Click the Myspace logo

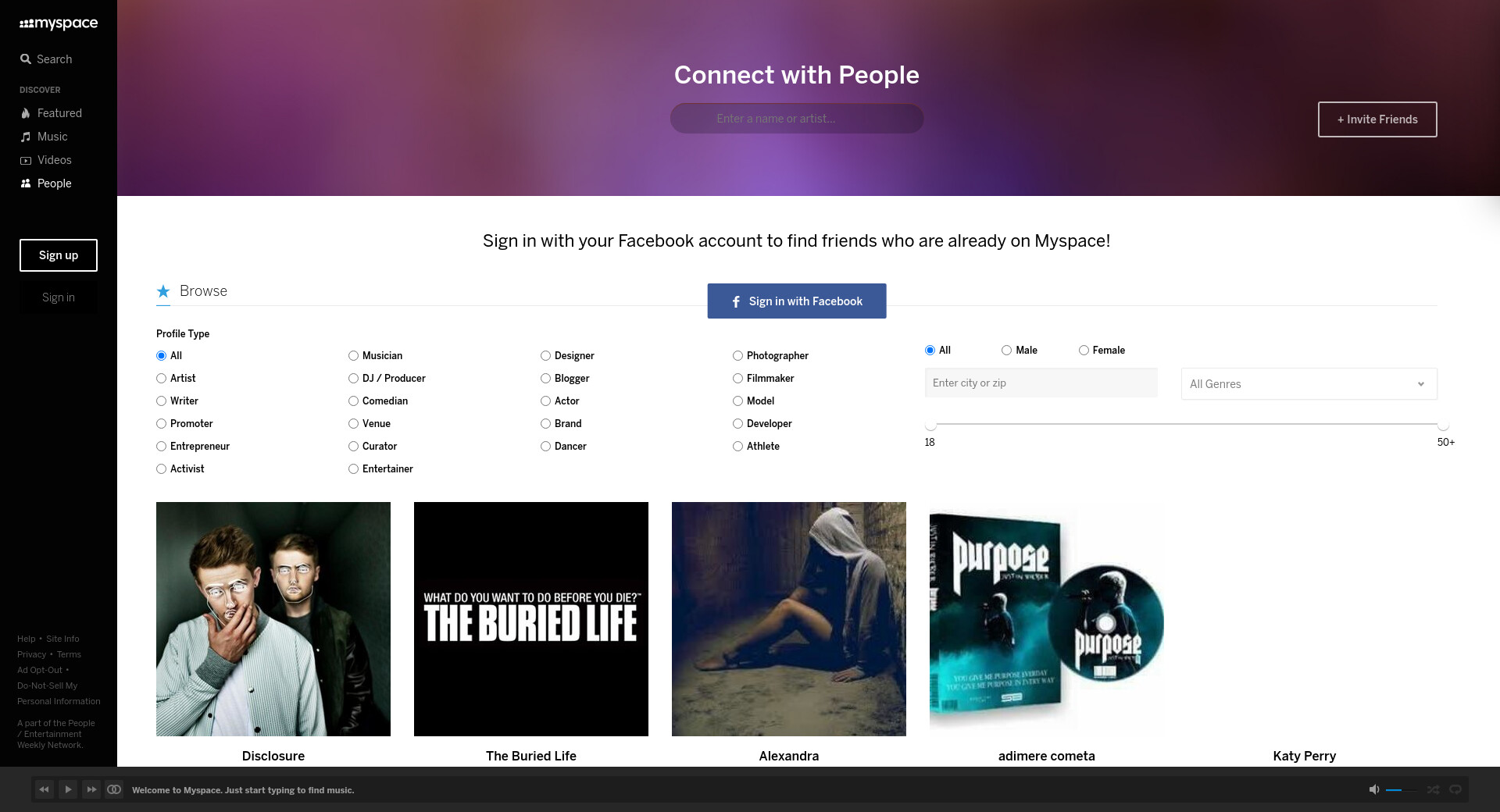(59, 23)
